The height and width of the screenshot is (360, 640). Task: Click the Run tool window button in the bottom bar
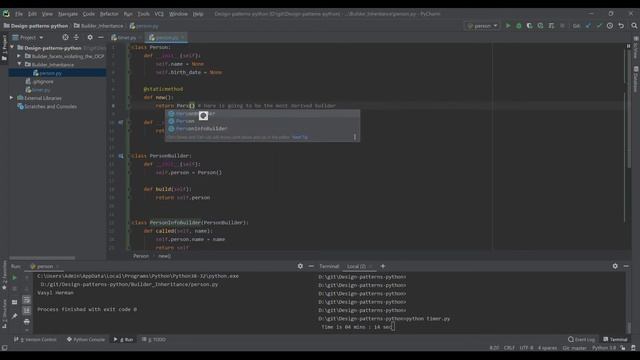pyautogui.click(x=124, y=340)
